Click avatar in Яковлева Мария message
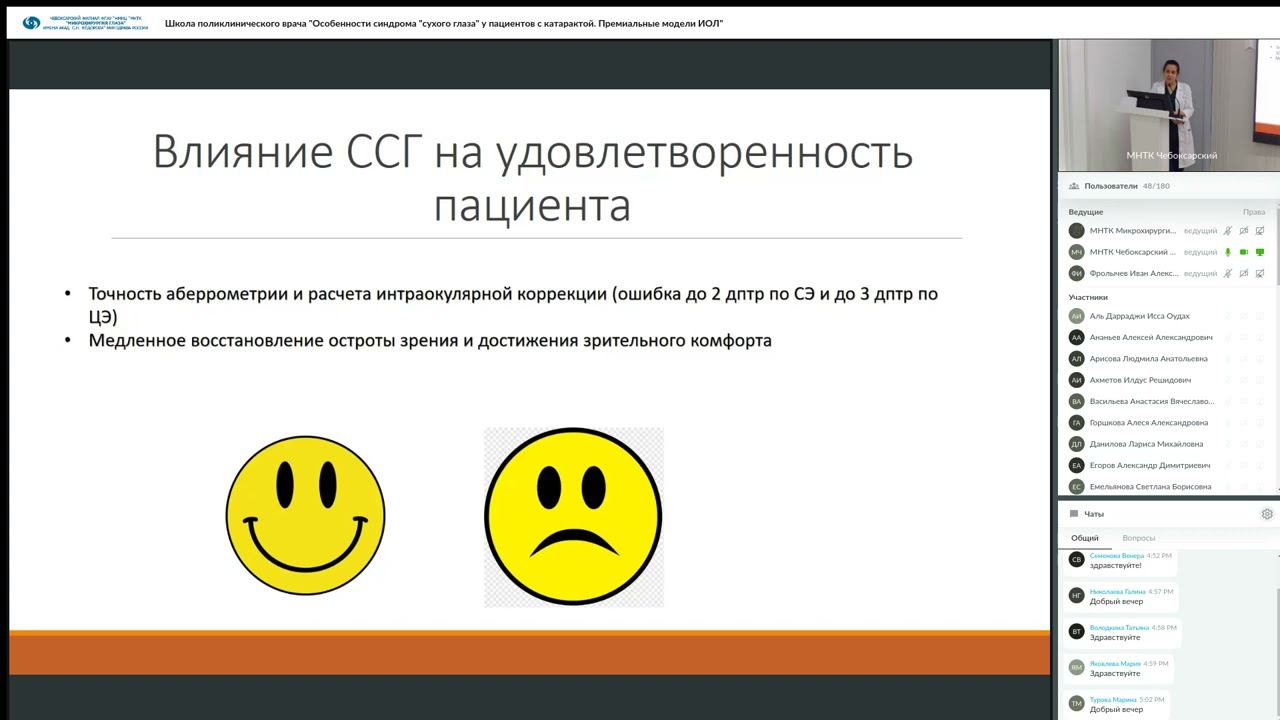The height and width of the screenshot is (720, 1280). coord(1077,668)
